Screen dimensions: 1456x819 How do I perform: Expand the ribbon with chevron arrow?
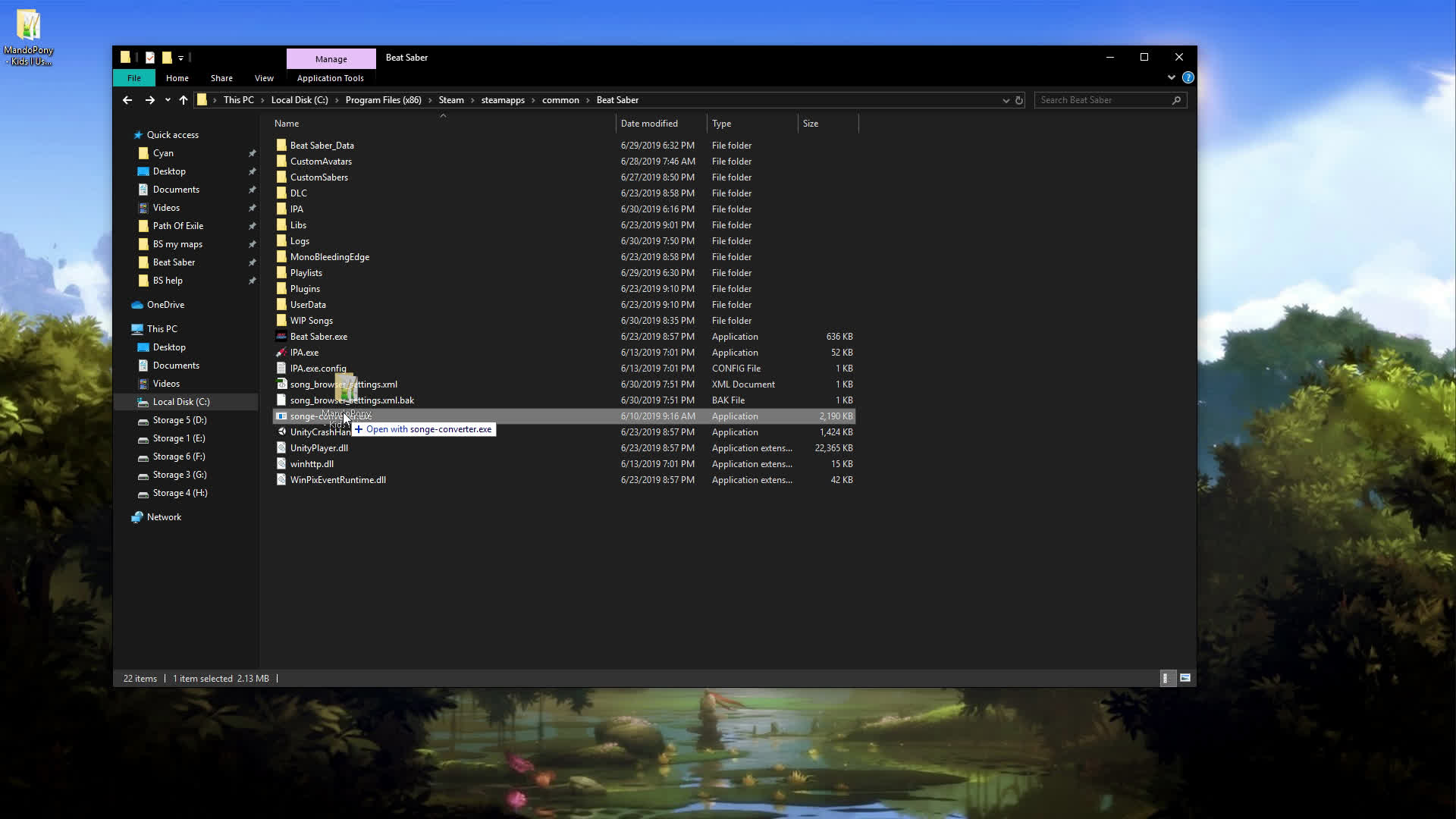point(1172,77)
